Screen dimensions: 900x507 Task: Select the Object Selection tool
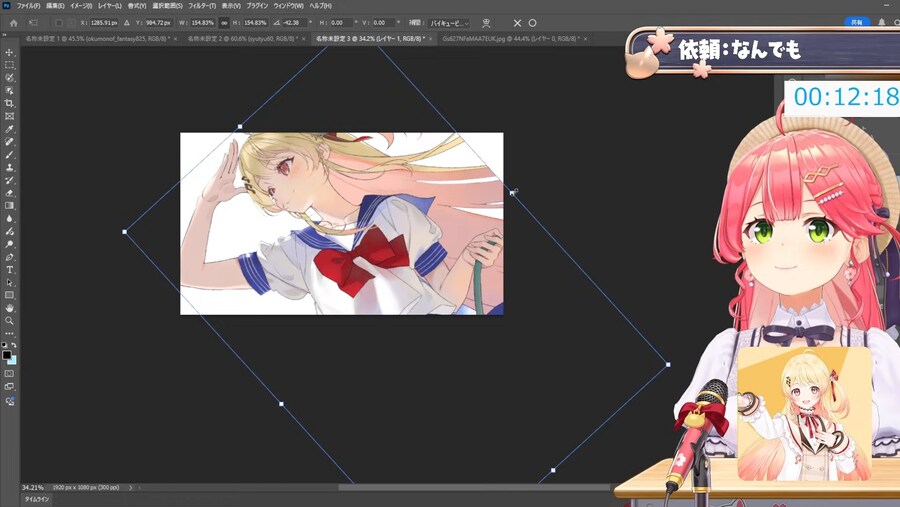[x=9, y=91]
